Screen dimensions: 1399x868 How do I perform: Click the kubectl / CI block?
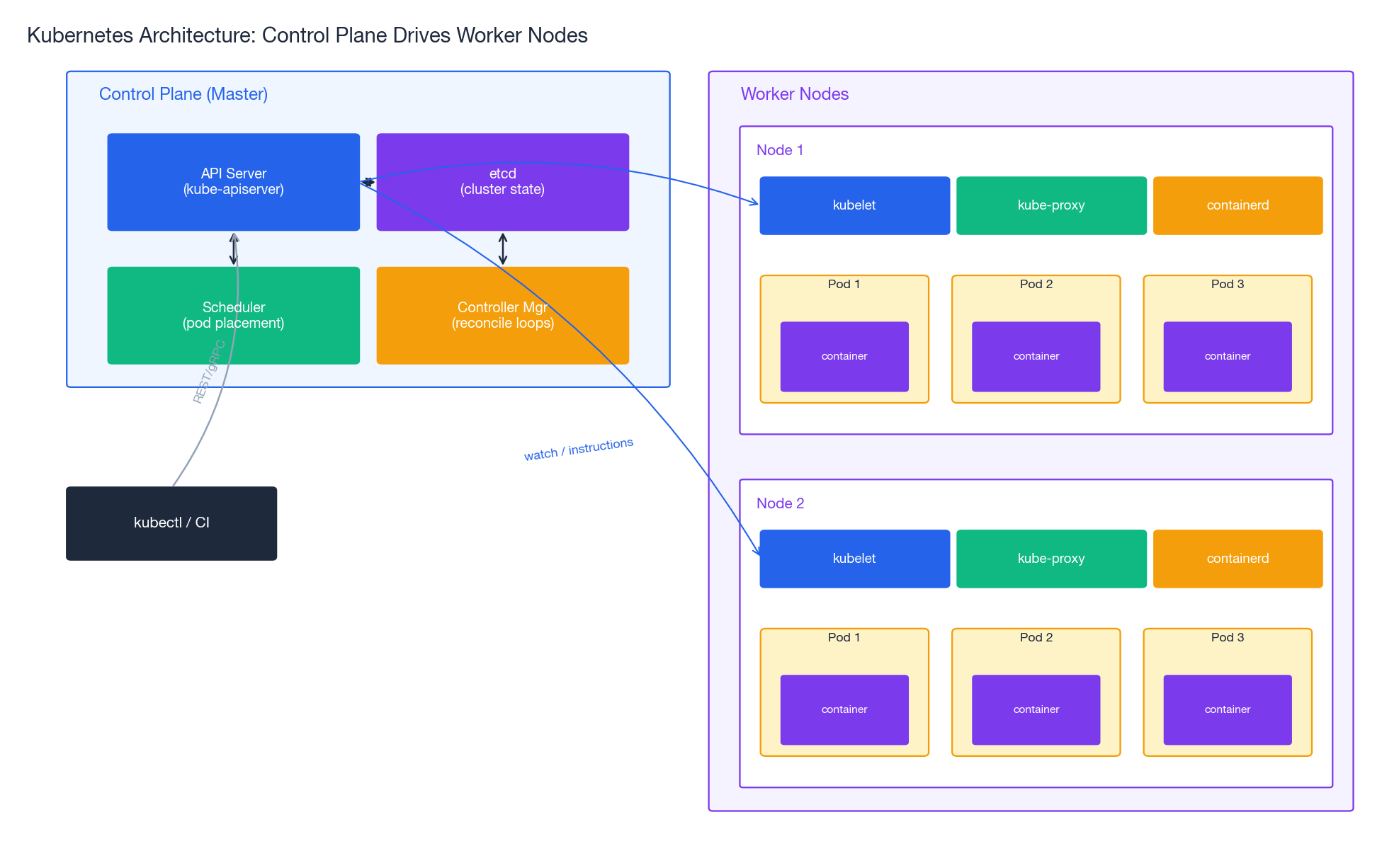point(171,522)
